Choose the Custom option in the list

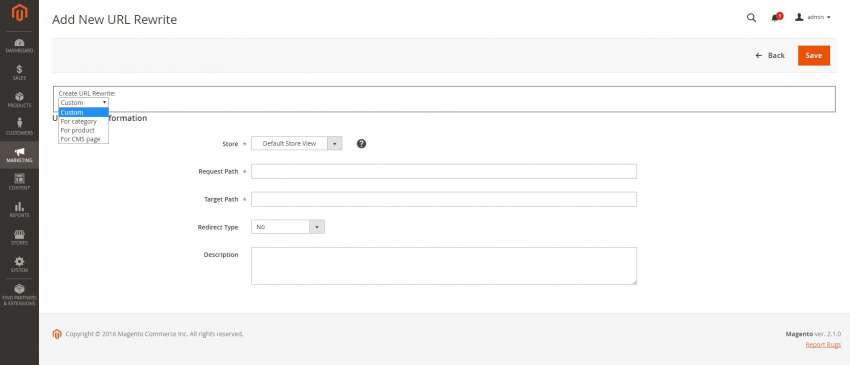(83, 112)
